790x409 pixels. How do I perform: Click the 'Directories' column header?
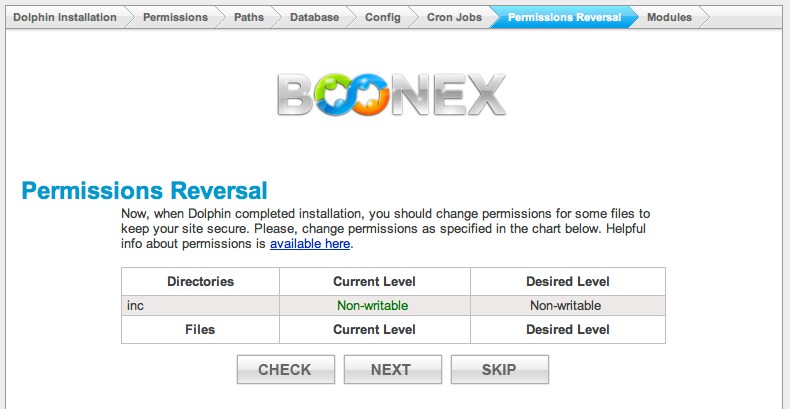tap(201, 282)
